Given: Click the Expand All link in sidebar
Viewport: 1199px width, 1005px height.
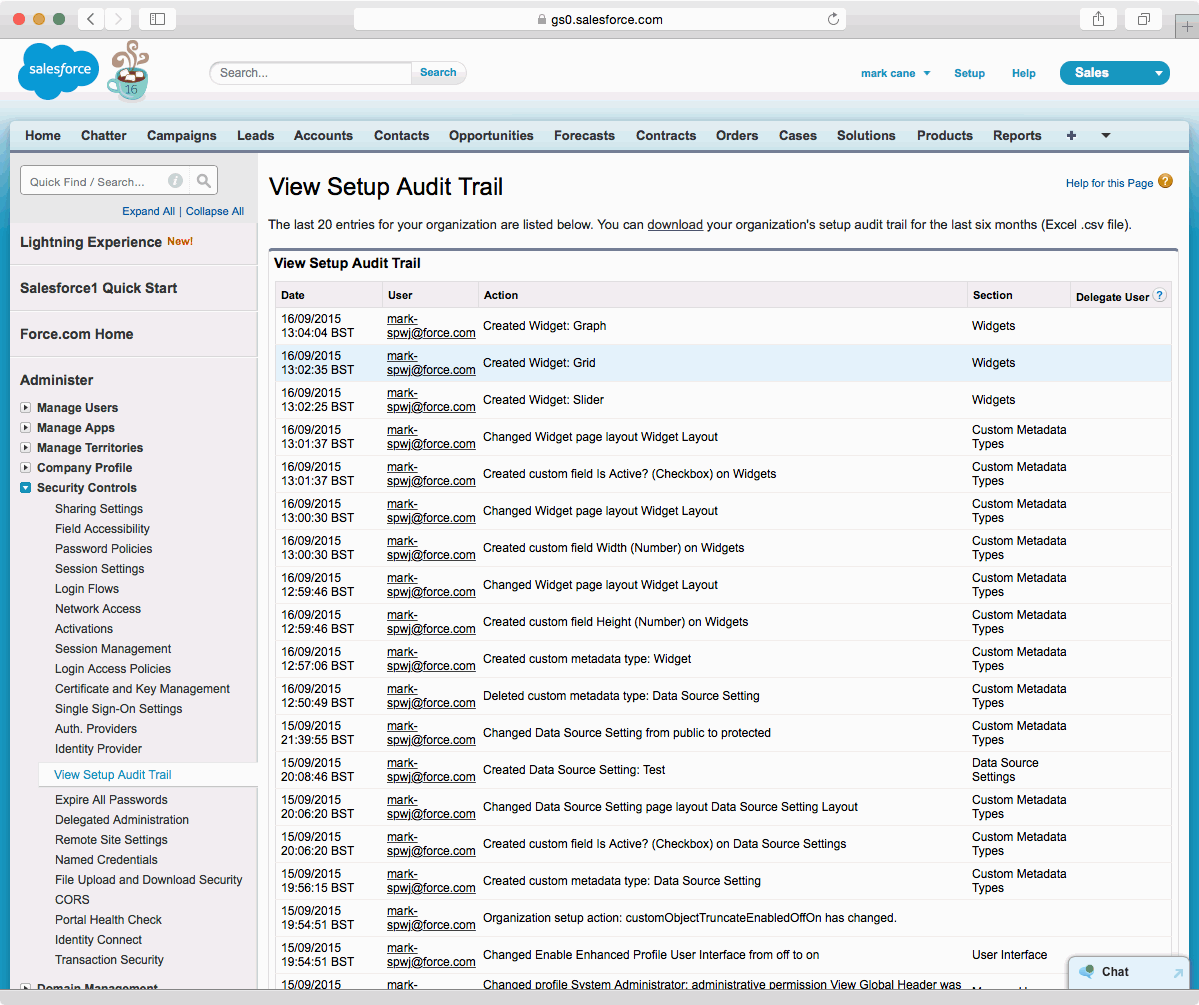Looking at the screenshot, I should click(148, 211).
